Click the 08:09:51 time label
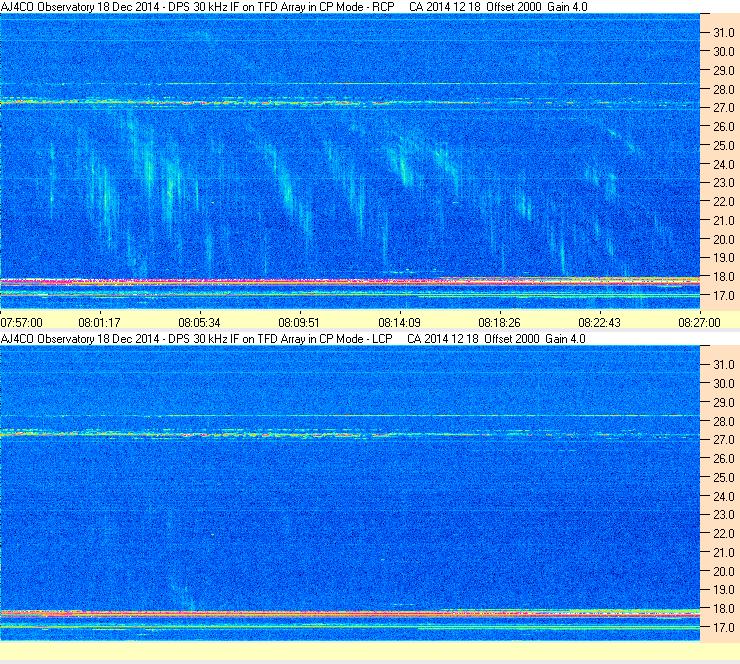This screenshot has height=664, width=740. [x=299, y=323]
